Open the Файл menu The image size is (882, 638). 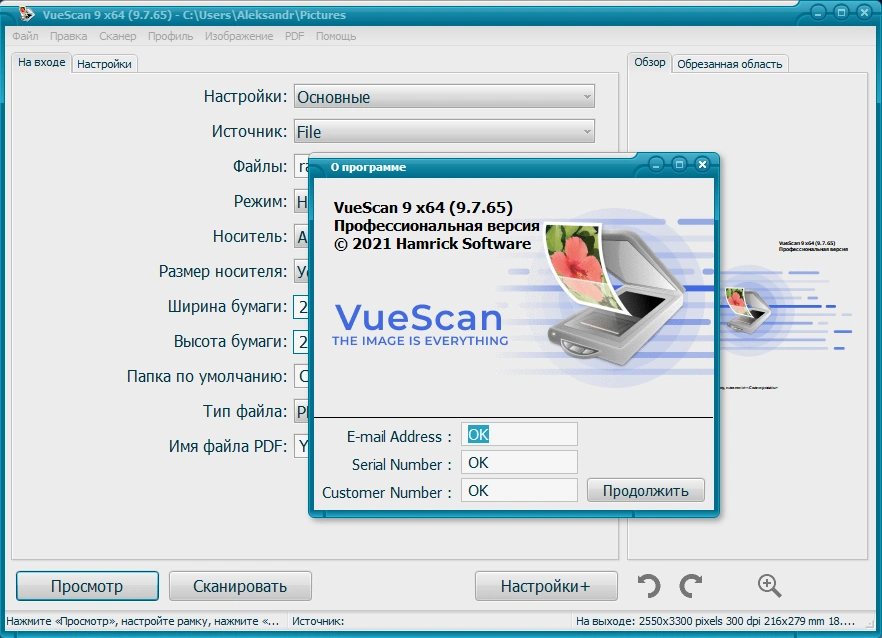pos(25,36)
